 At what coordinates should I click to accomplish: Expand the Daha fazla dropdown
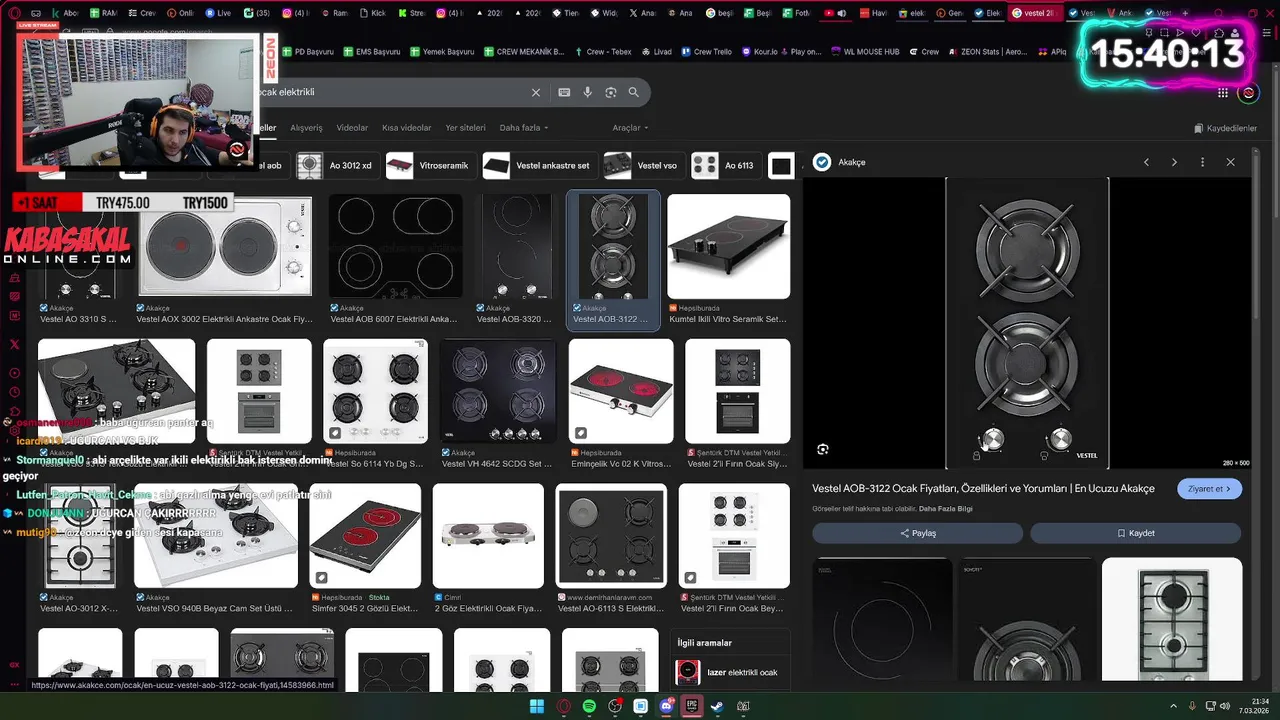524,128
